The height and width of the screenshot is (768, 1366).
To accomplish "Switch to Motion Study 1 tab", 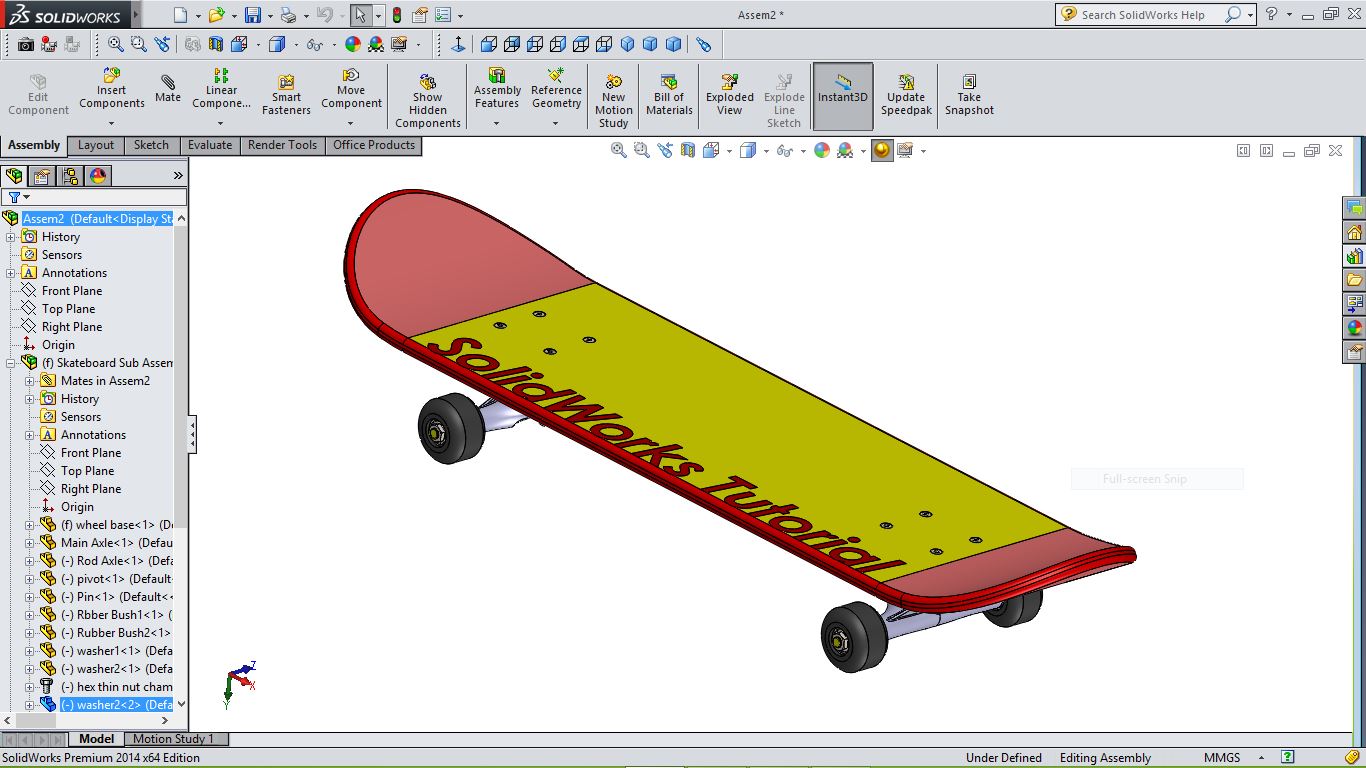I will click(173, 739).
